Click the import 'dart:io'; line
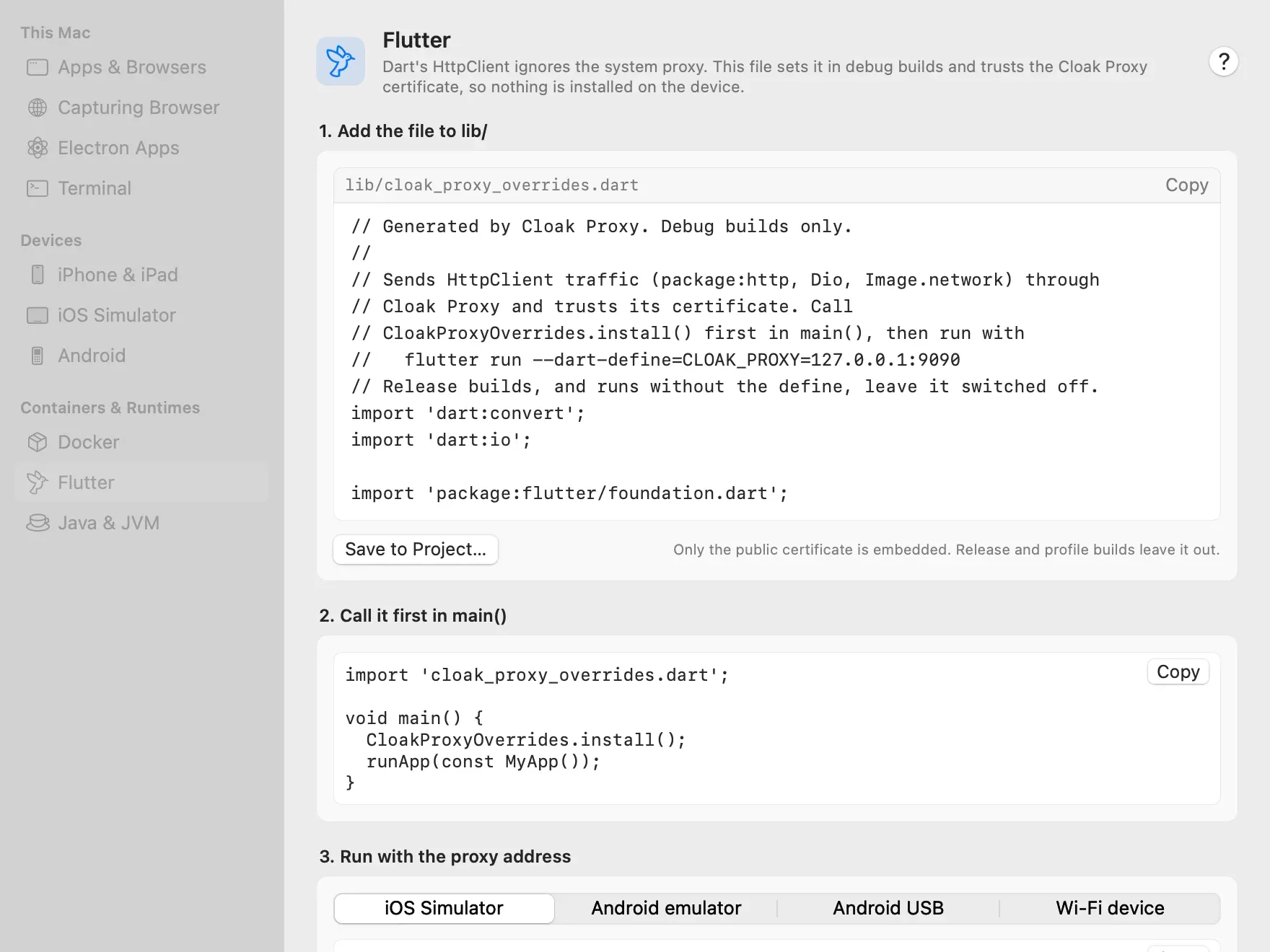 click(442, 440)
